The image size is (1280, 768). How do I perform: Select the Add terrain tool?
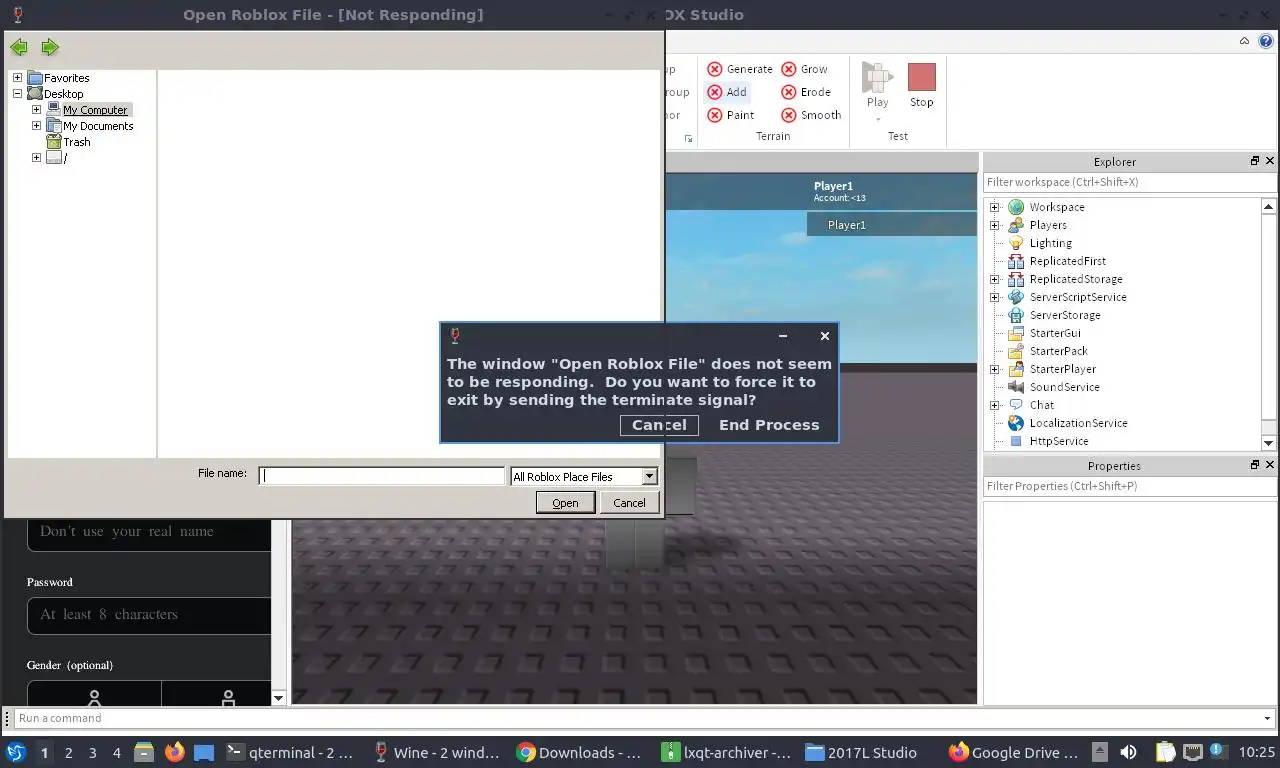coord(727,91)
